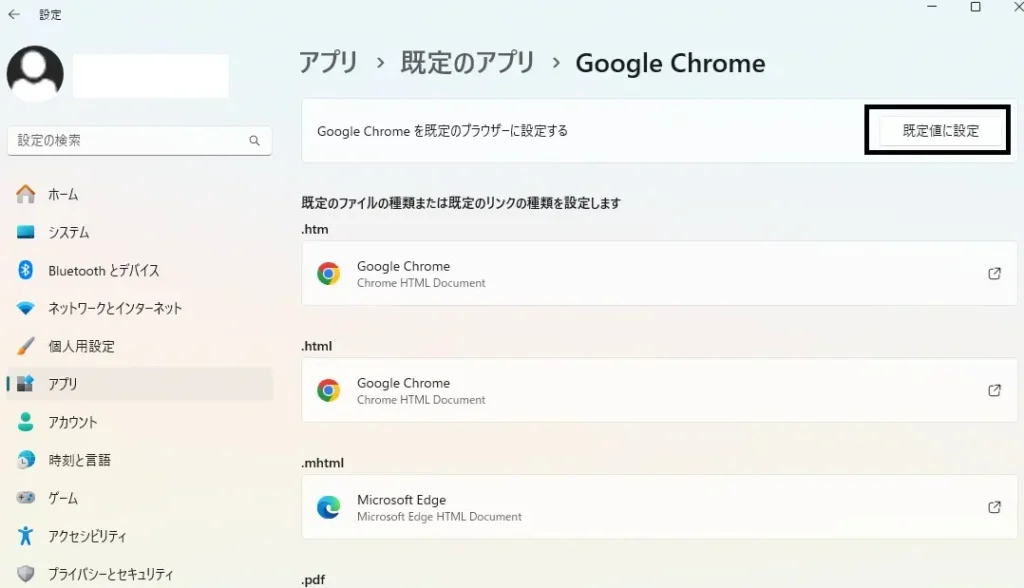Click the search magnifier icon
Screen dimensions: 1024x588
point(254,140)
